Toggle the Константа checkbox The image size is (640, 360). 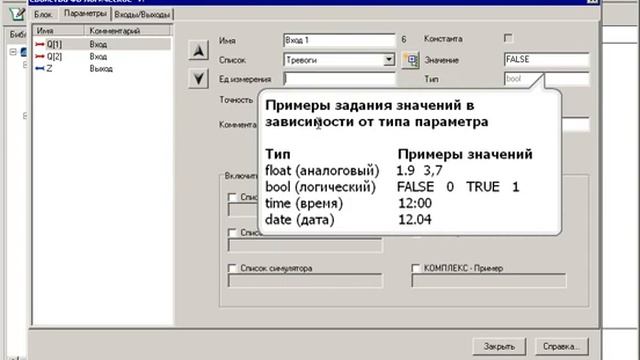click(508, 38)
